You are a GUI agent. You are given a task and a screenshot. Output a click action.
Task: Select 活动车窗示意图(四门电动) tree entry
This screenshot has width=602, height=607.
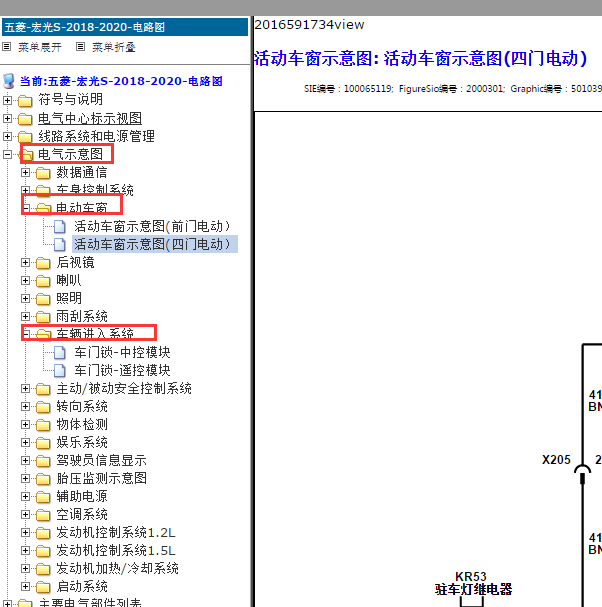(154, 244)
